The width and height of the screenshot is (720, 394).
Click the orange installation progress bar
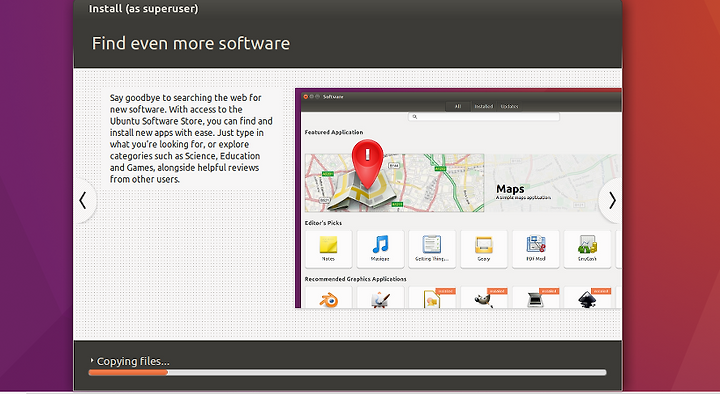(x=128, y=372)
